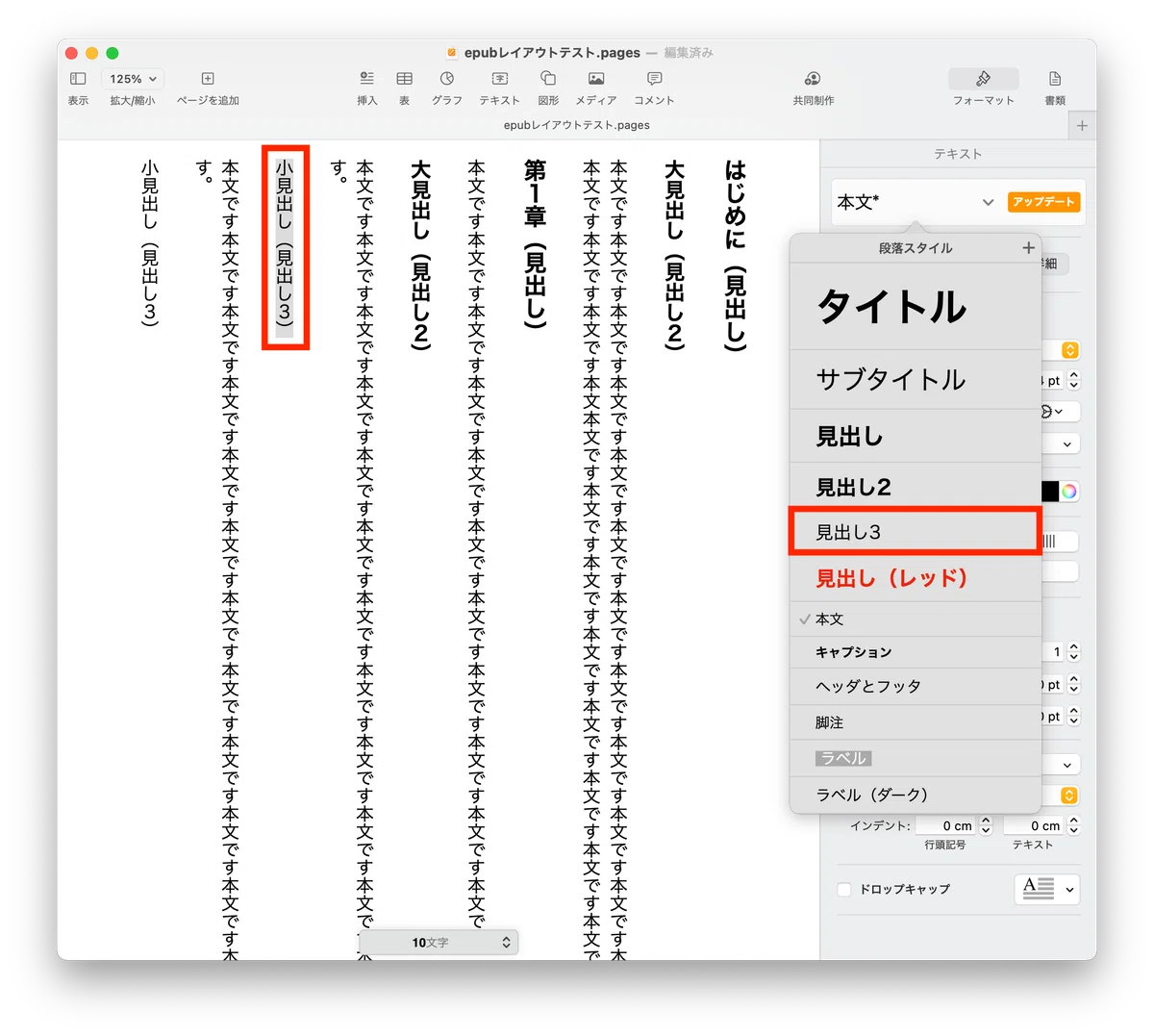Open the 挿入 insert menu icon
1154x1036 pixels.
point(366,79)
